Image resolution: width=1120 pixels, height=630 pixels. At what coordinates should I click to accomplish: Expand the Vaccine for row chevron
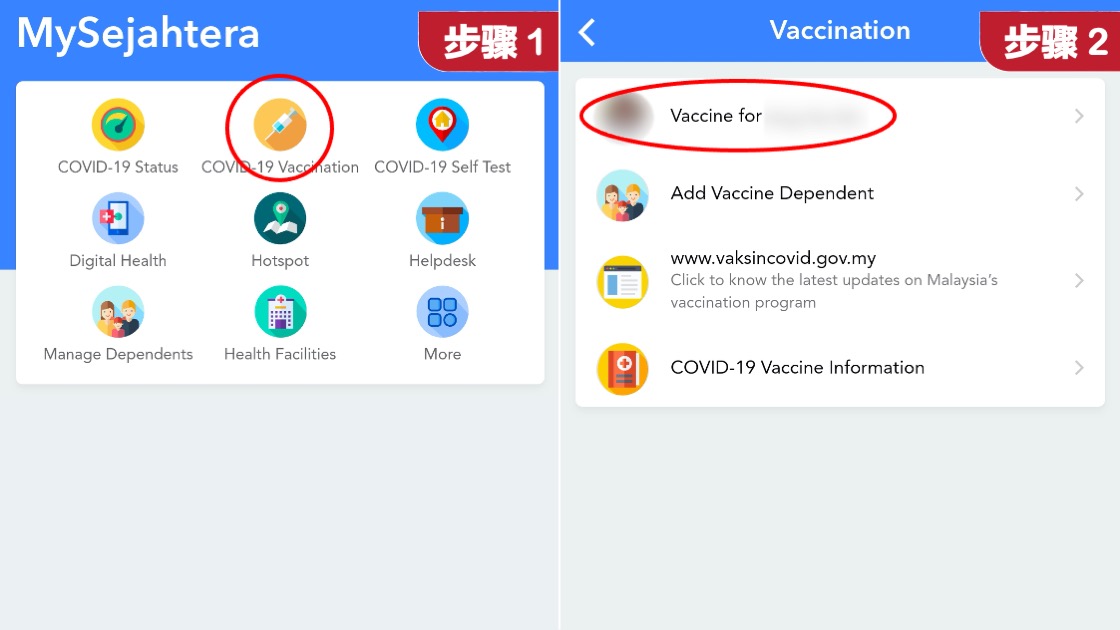point(1079,116)
